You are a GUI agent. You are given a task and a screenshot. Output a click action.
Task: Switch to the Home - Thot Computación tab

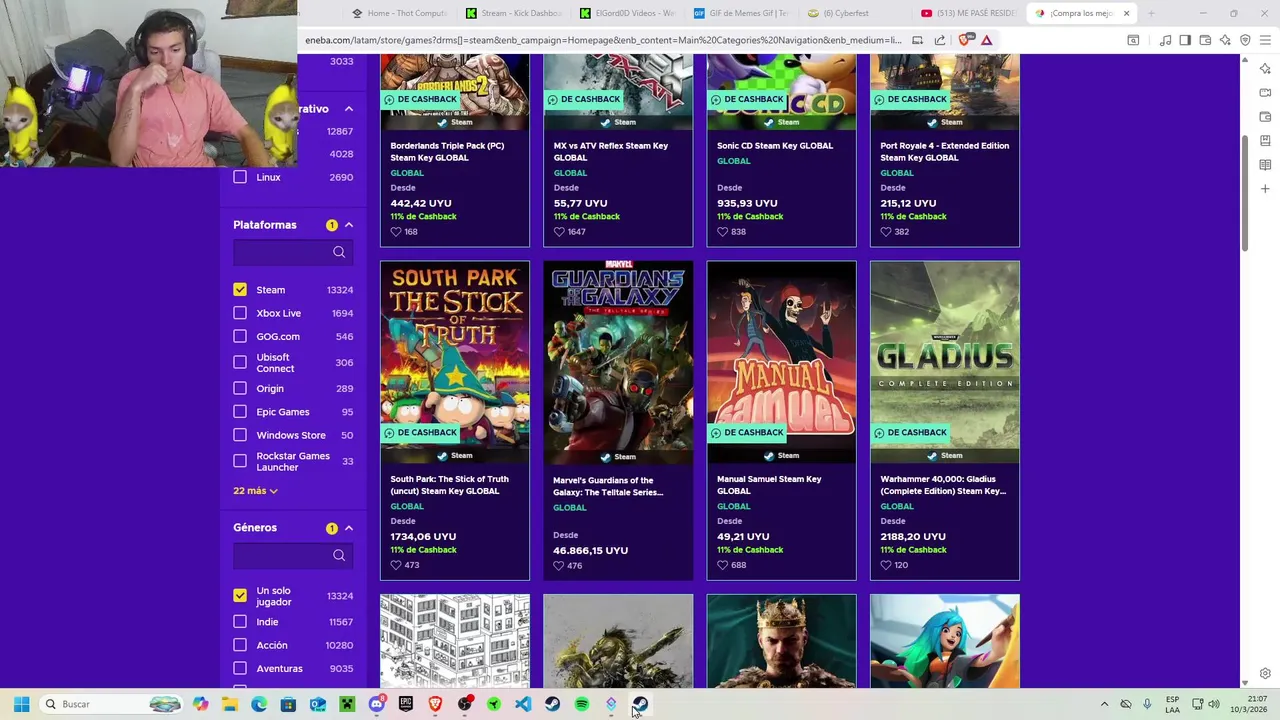399,13
